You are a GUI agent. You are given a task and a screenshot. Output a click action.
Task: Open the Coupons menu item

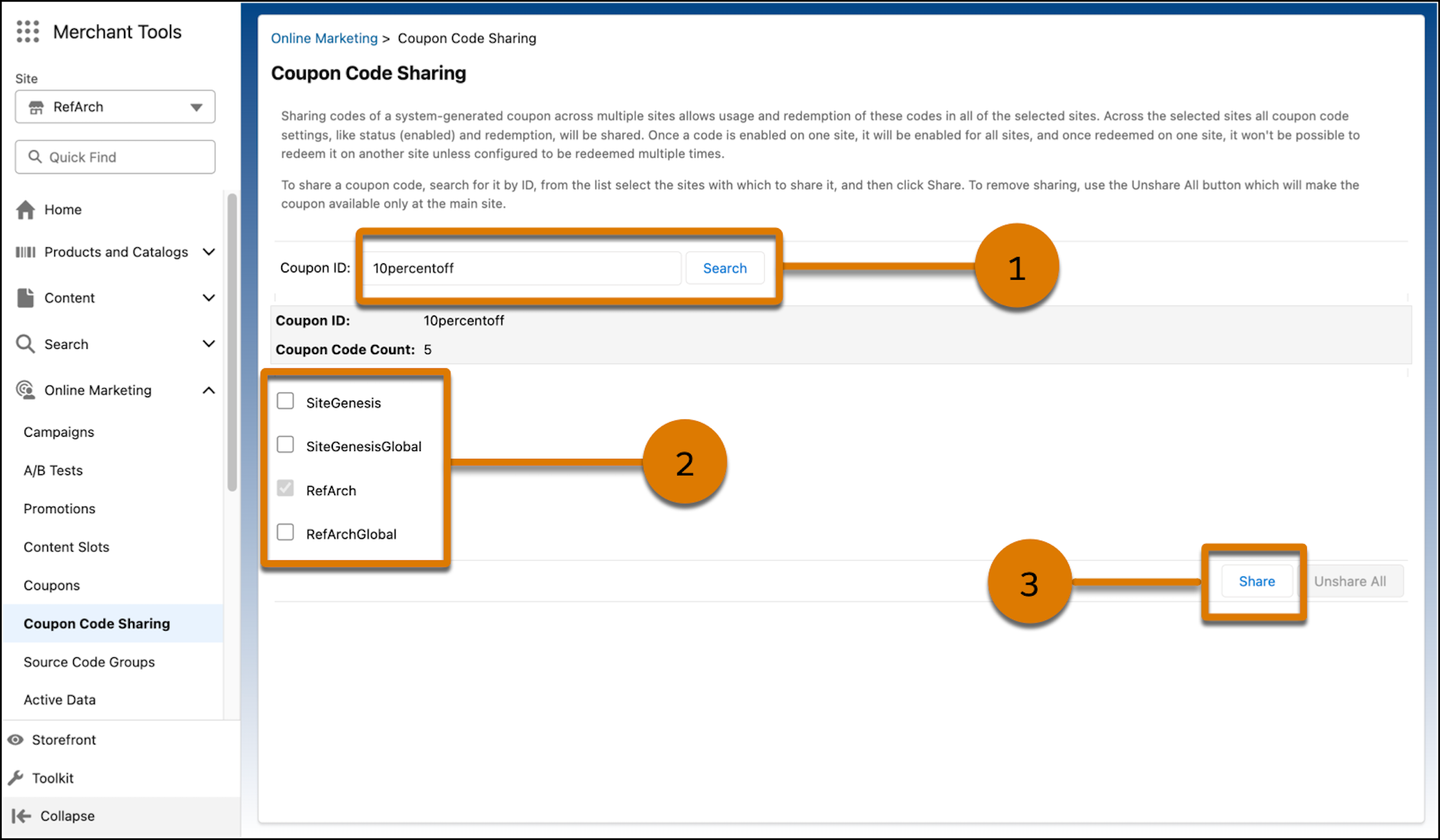pos(52,585)
